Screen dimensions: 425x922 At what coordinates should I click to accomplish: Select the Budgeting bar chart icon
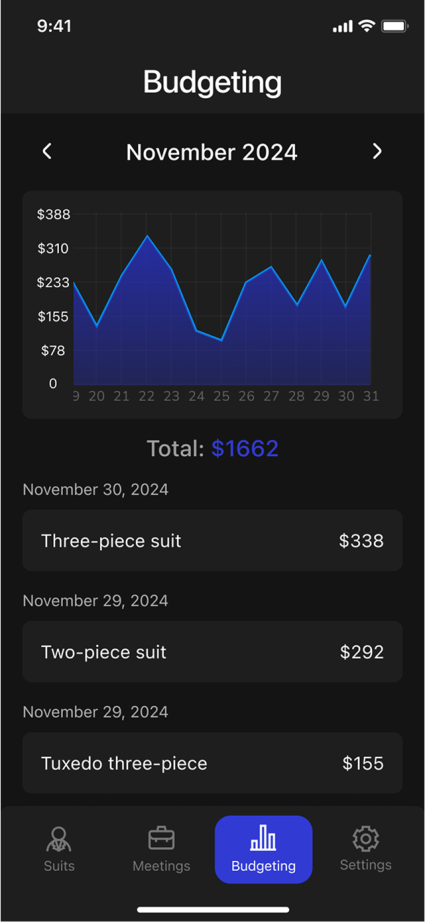pos(263,838)
